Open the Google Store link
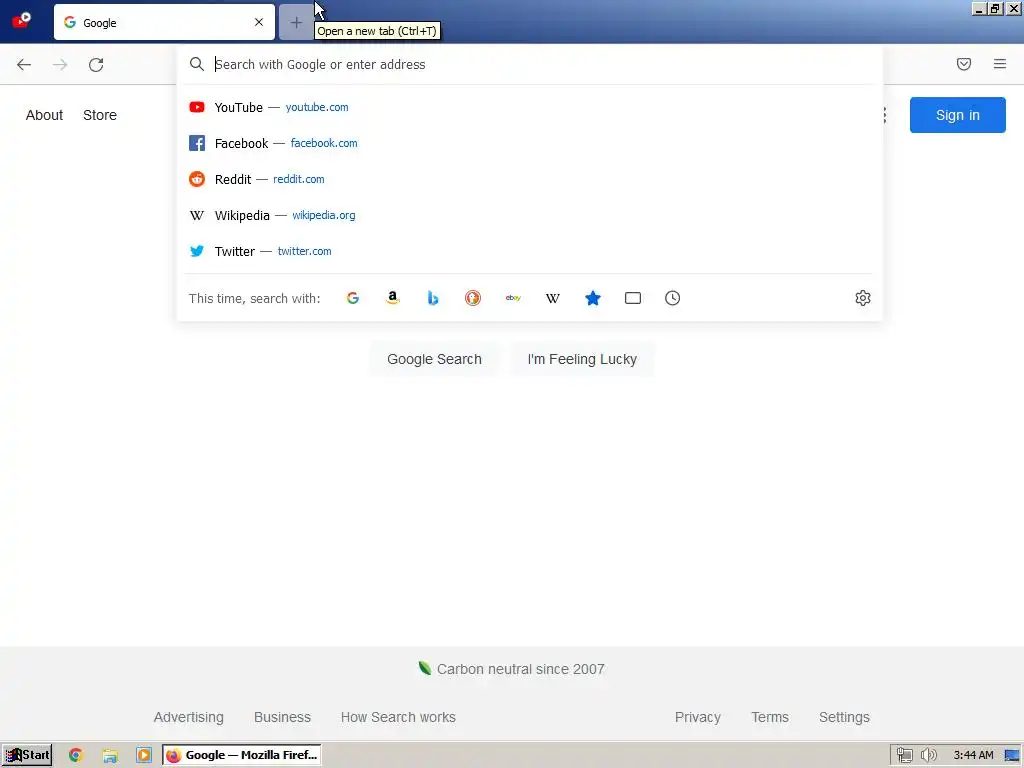This screenshot has height=768, width=1024. tap(100, 115)
